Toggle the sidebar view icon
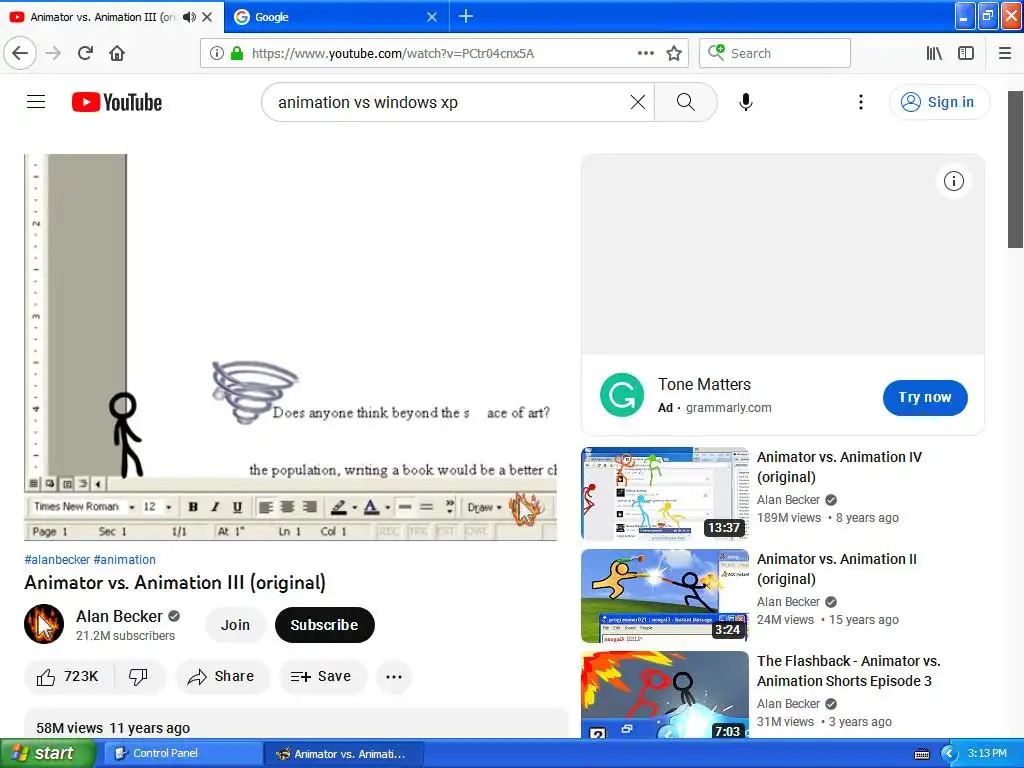 (x=966, y=54)
